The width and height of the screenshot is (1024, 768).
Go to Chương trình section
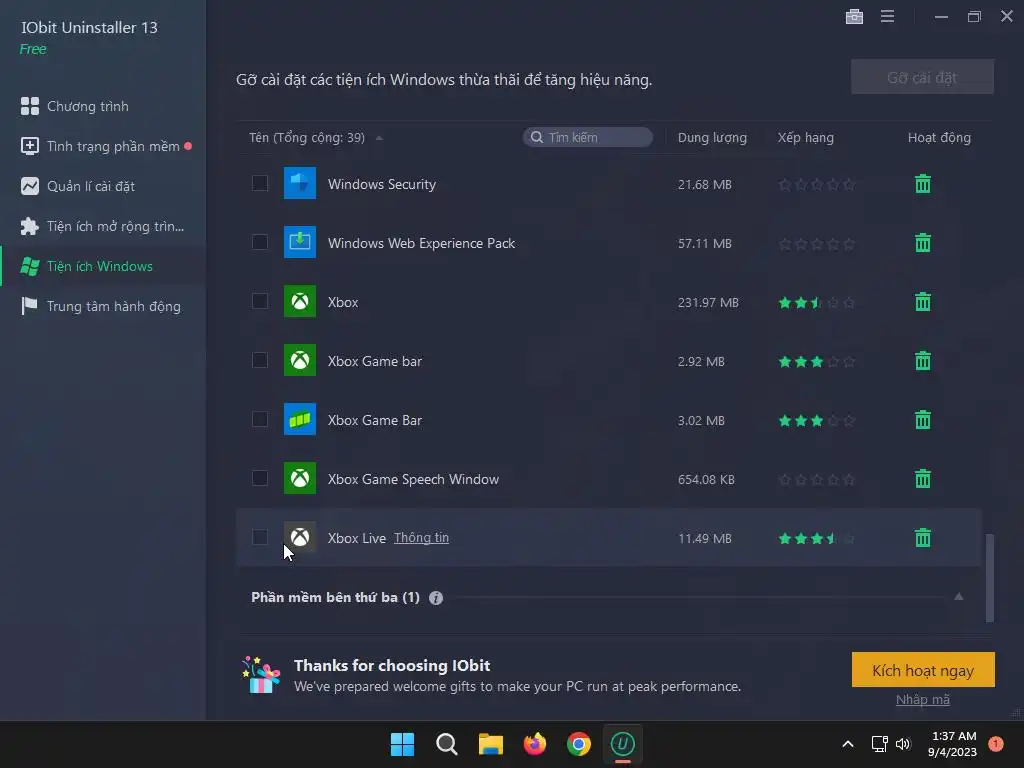pyautogui.click(x=88, y=106)
